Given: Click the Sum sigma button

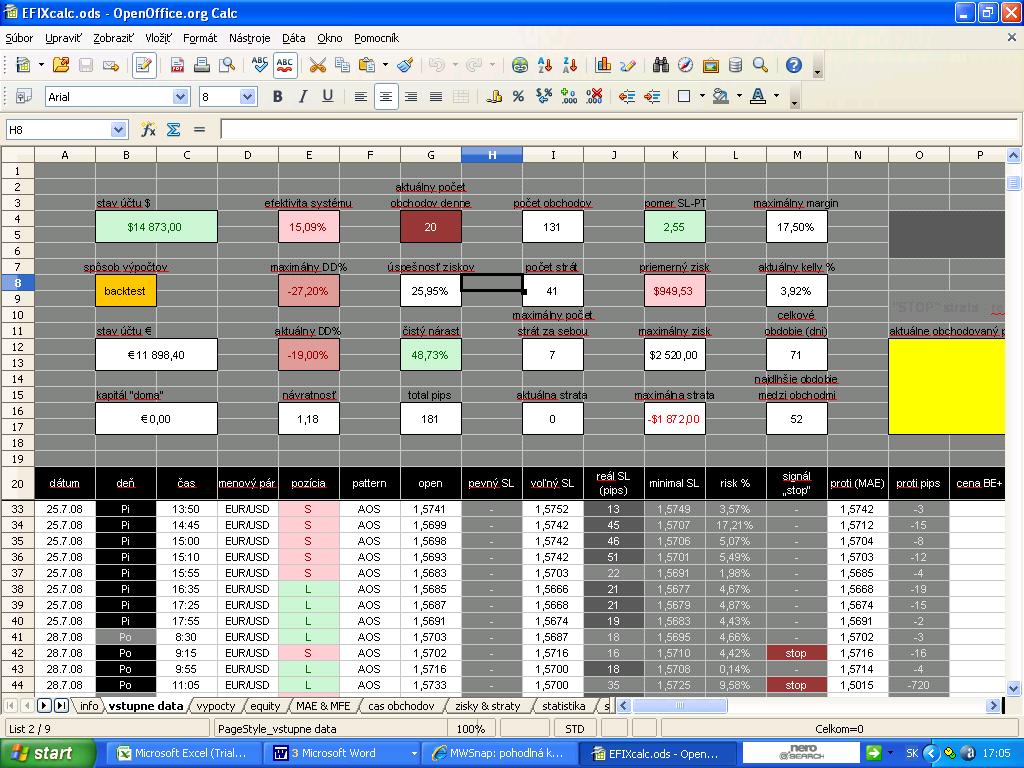Looking at the screenshot, I should coord(173,130).
